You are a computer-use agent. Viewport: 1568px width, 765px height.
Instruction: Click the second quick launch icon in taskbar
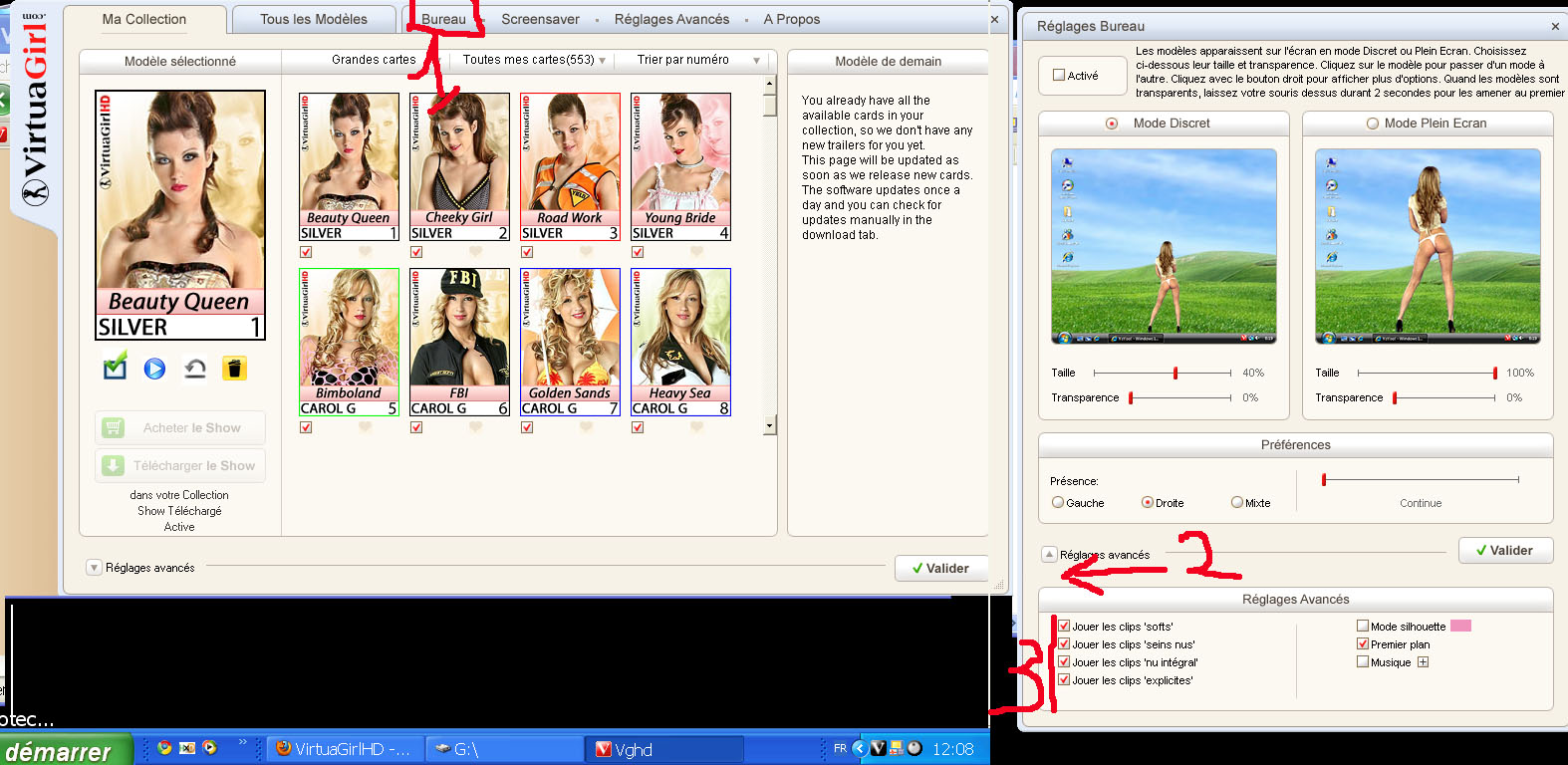[x=187, y=748]
